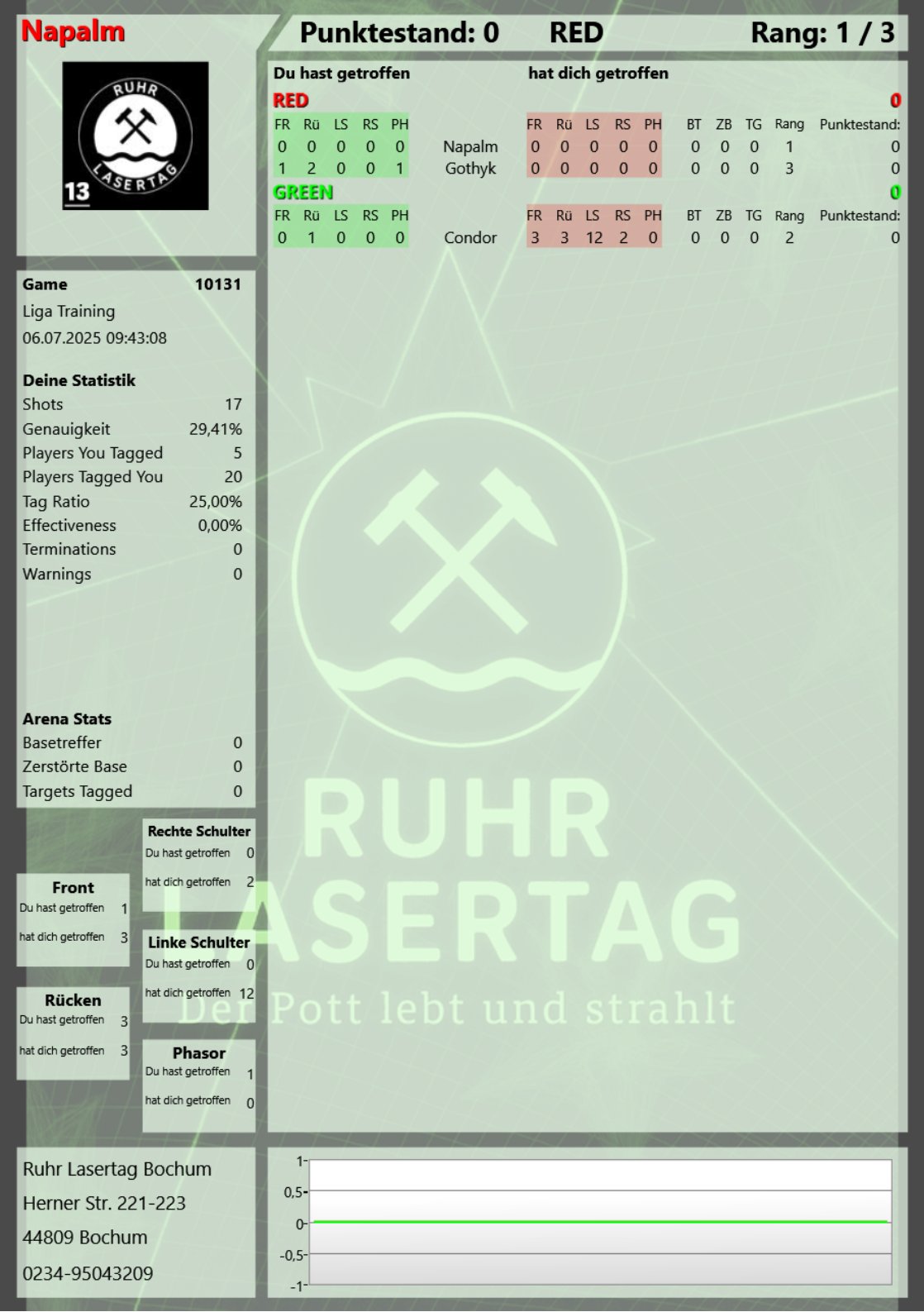Viewport: 924px width, 1312px height.
Task: Open the Linke Schulter hit panel
Action: (198, 974)
